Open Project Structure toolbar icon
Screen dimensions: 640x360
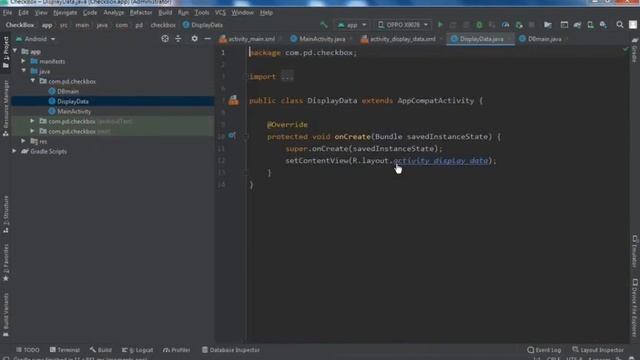click(x=548, y=25)
